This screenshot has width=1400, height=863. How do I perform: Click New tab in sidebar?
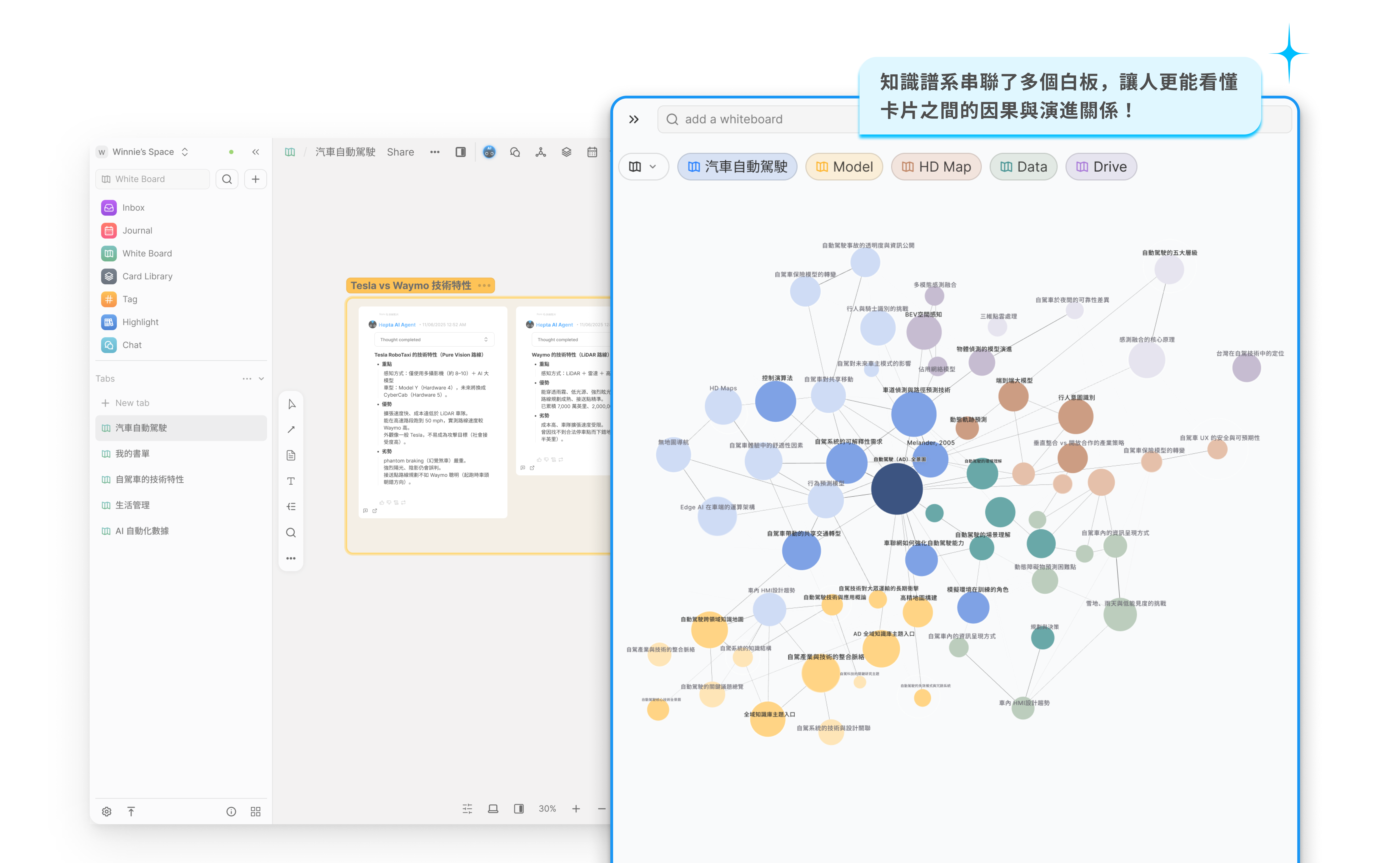point(132,403)
